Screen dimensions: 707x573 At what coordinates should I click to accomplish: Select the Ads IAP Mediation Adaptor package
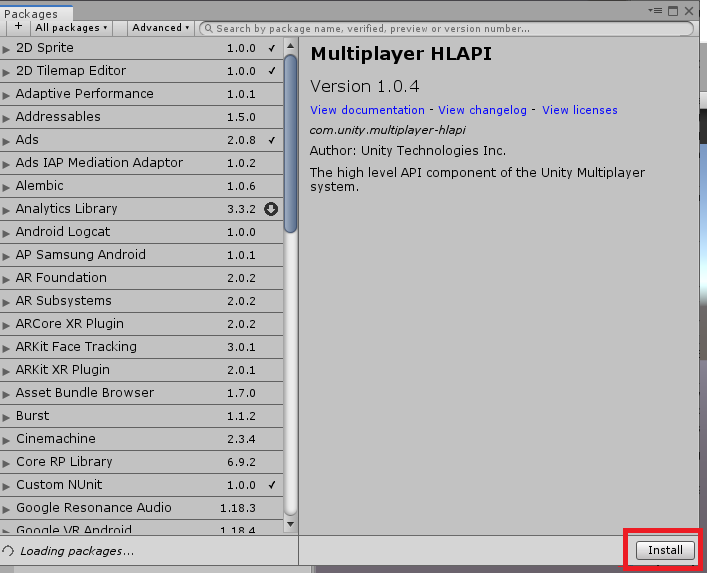(142, 163)
